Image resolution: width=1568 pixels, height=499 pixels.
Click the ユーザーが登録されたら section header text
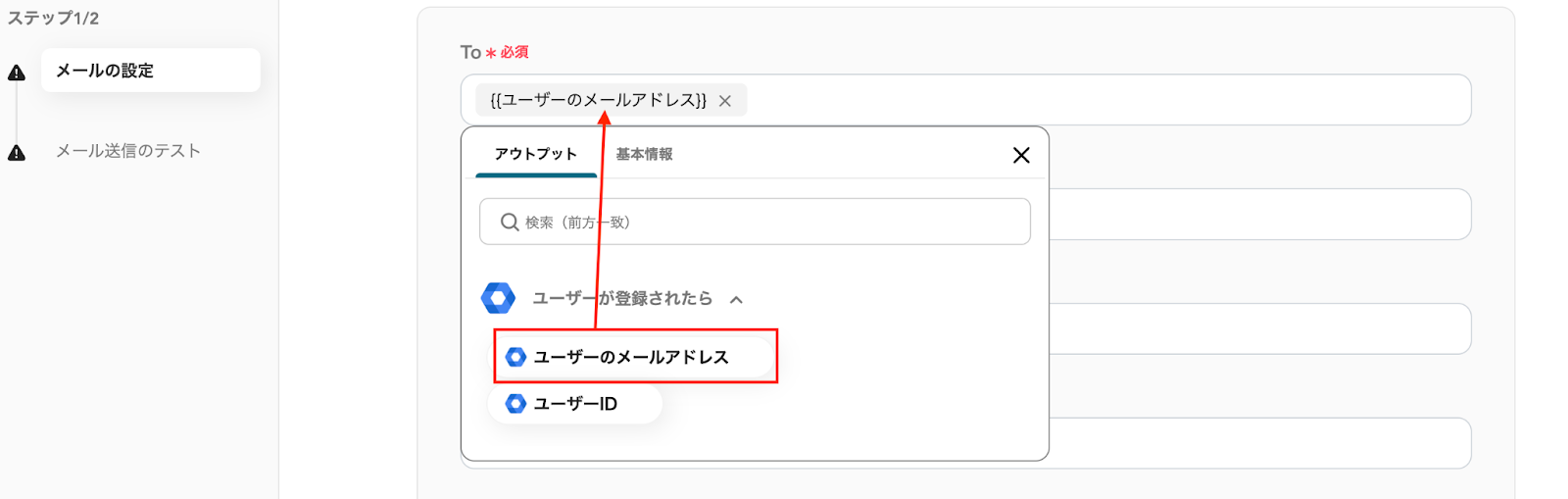click(622, 298)
